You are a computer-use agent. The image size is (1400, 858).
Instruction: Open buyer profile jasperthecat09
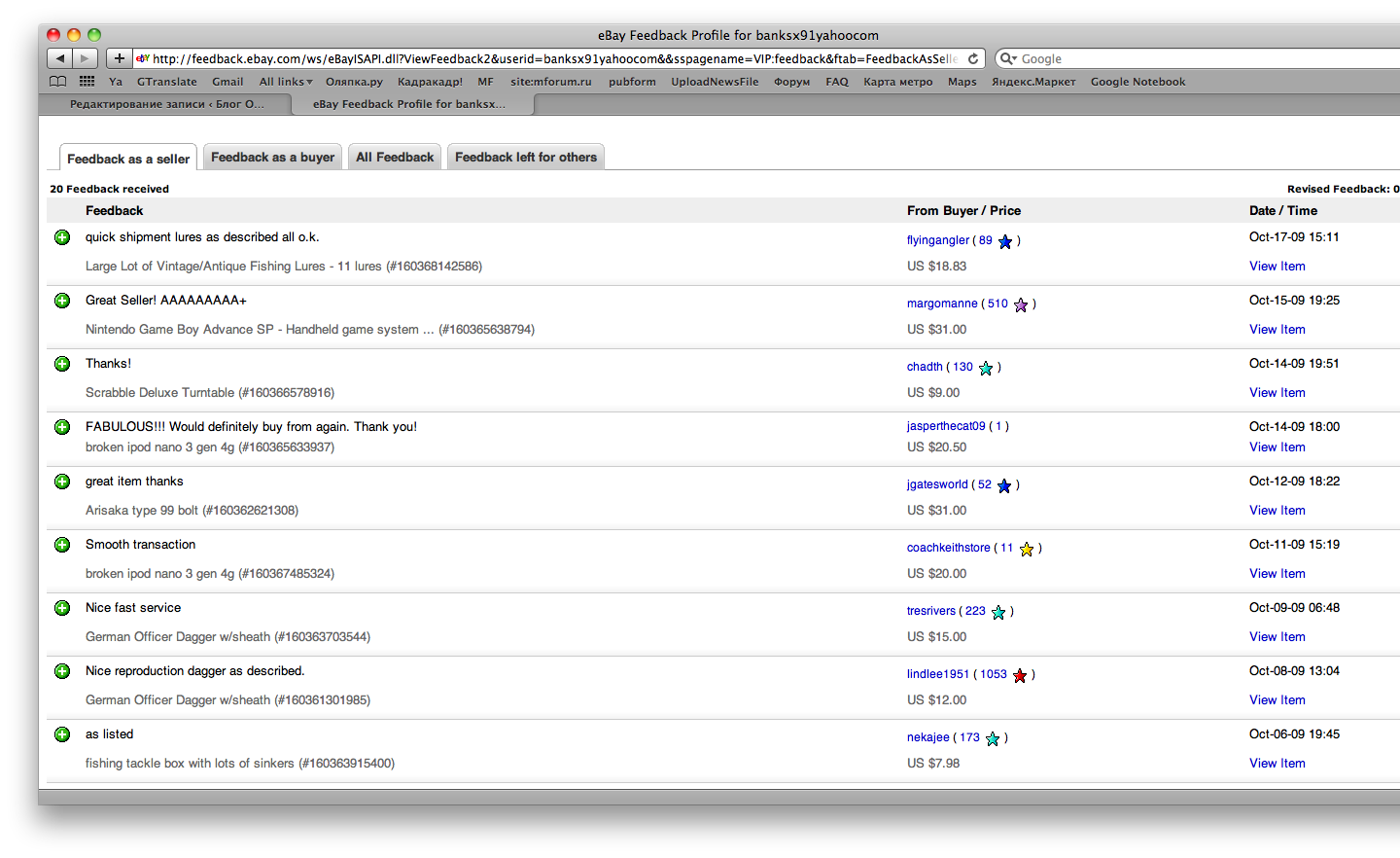[x=946, y=426]
